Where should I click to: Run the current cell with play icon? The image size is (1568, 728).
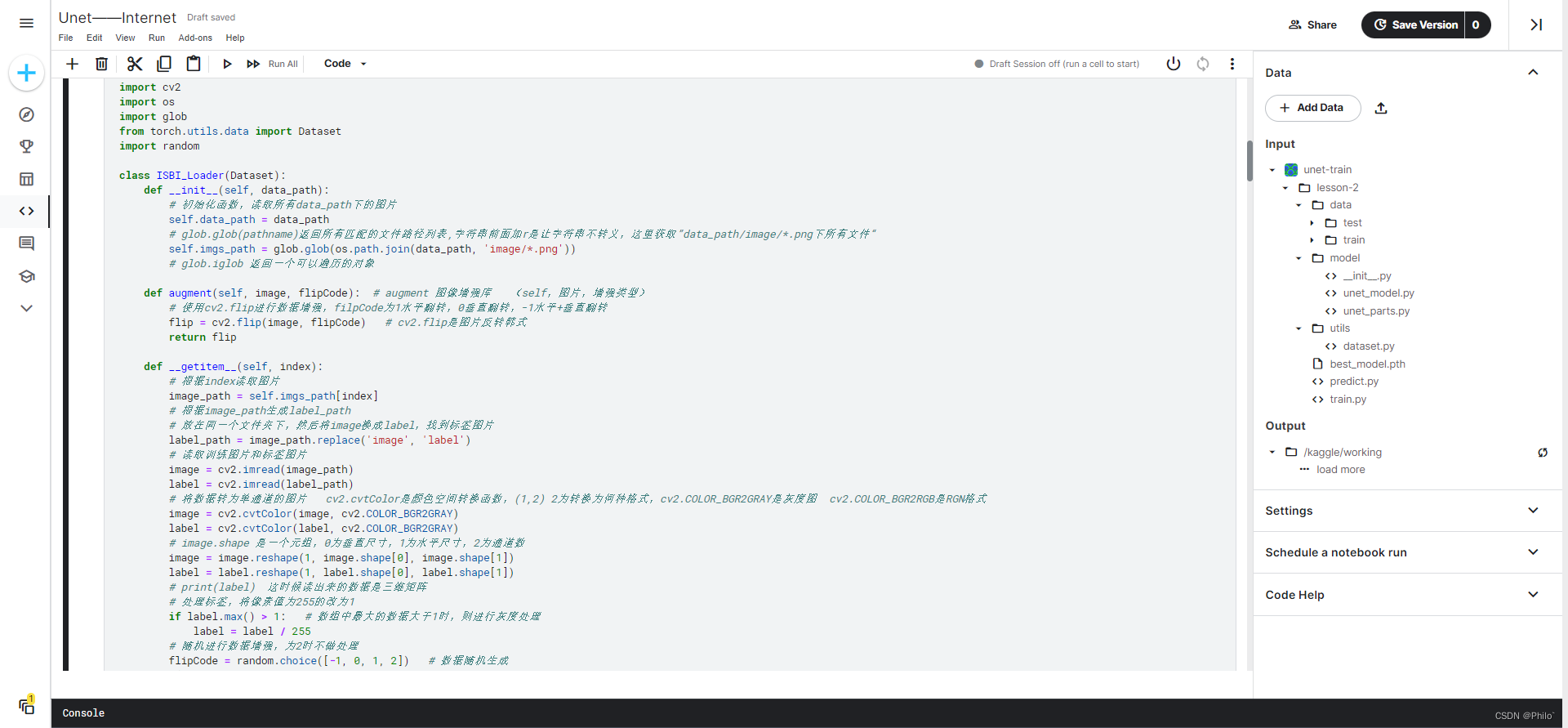click(x=227, y=64)
